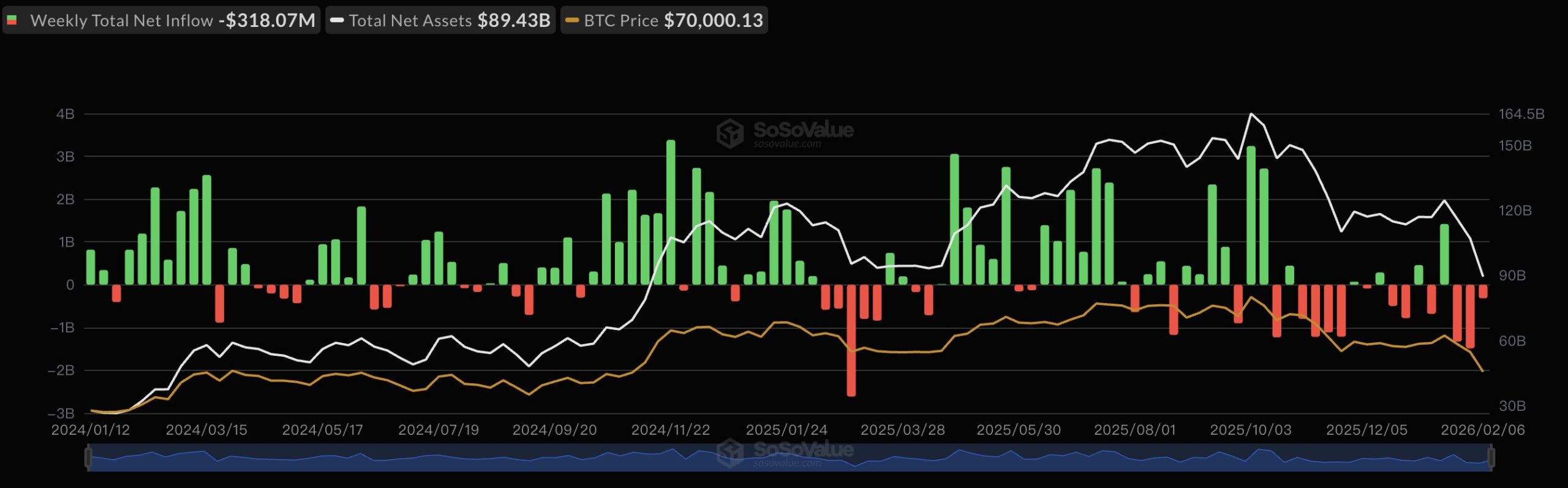Click the "2025/01/24" date label
1568x488 pixels.
click(786, 430)
